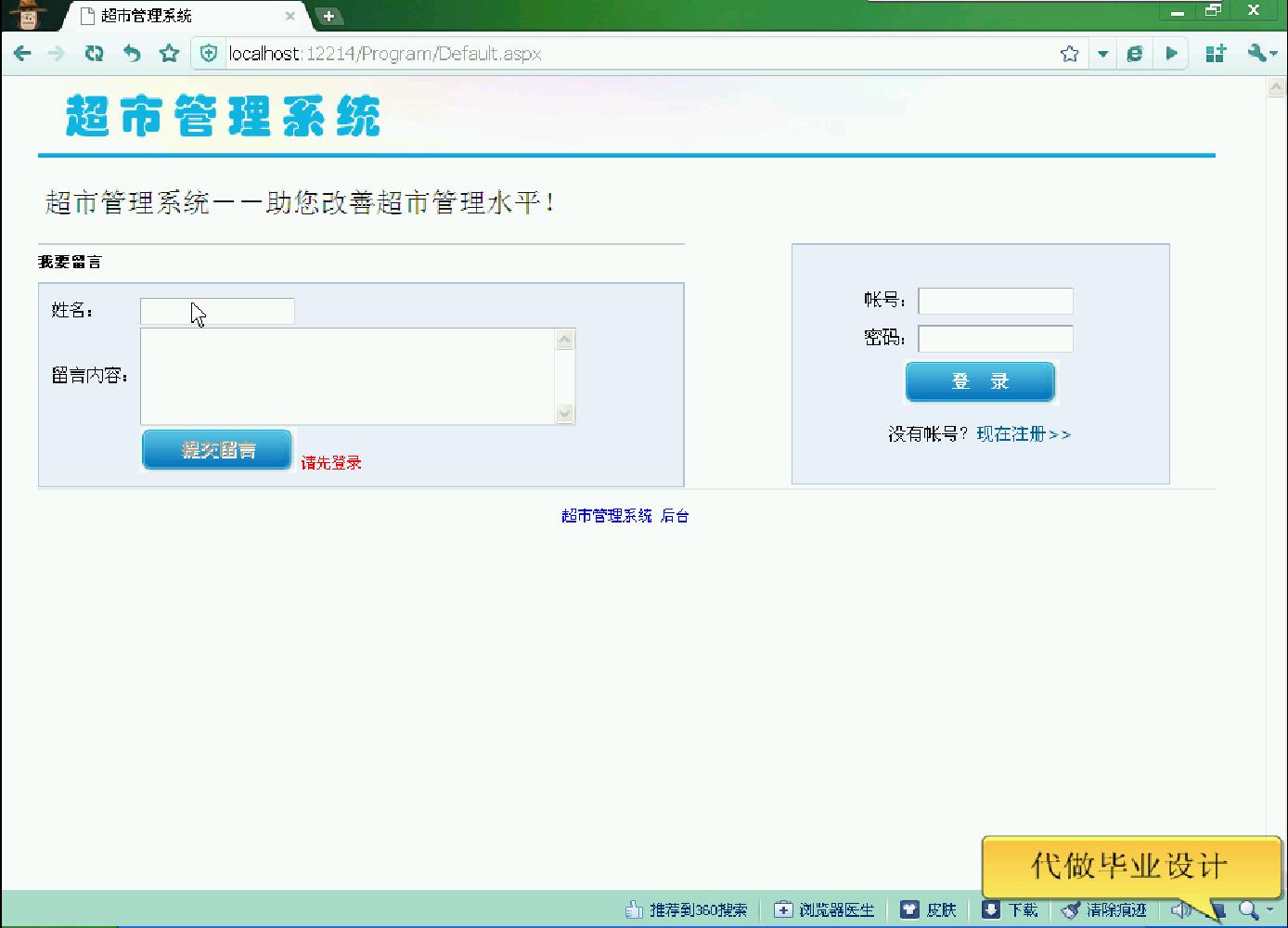This screenshot has width=1288, height=928.
Task: Click the 超市管理系统 logo banner
Action: [x=223, y=116]
